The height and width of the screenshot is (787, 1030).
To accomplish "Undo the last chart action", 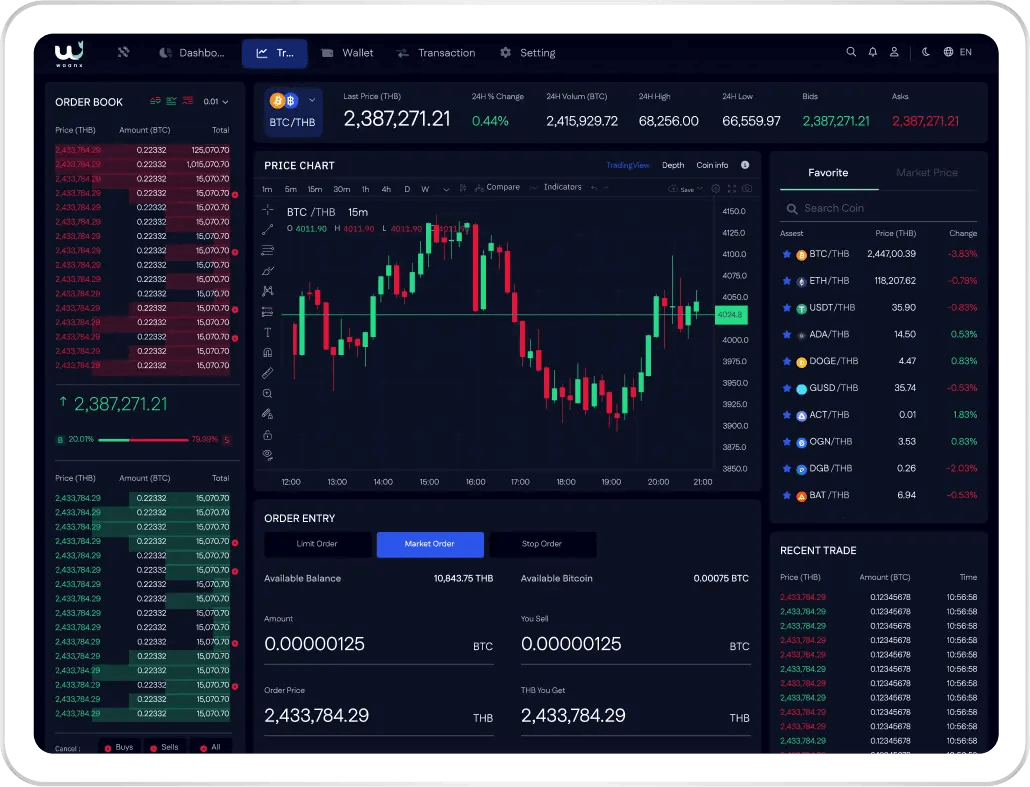I will (594, 188).
